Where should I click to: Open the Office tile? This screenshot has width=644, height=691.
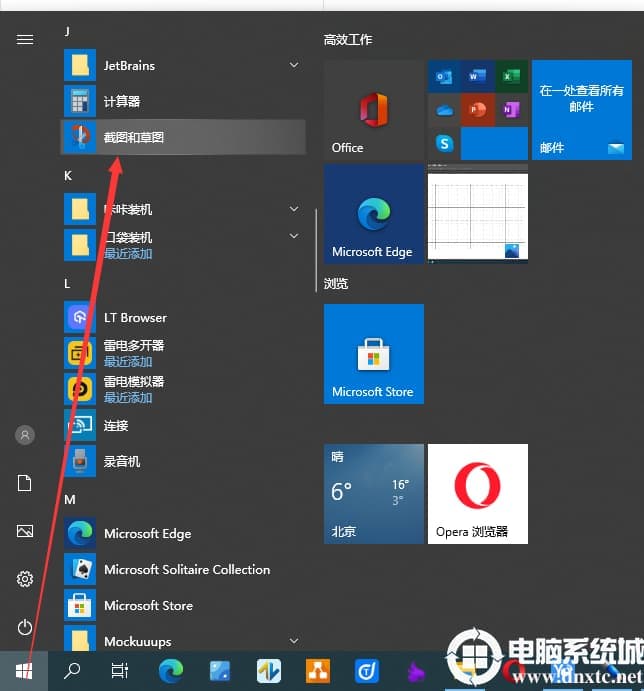point(374,110)
